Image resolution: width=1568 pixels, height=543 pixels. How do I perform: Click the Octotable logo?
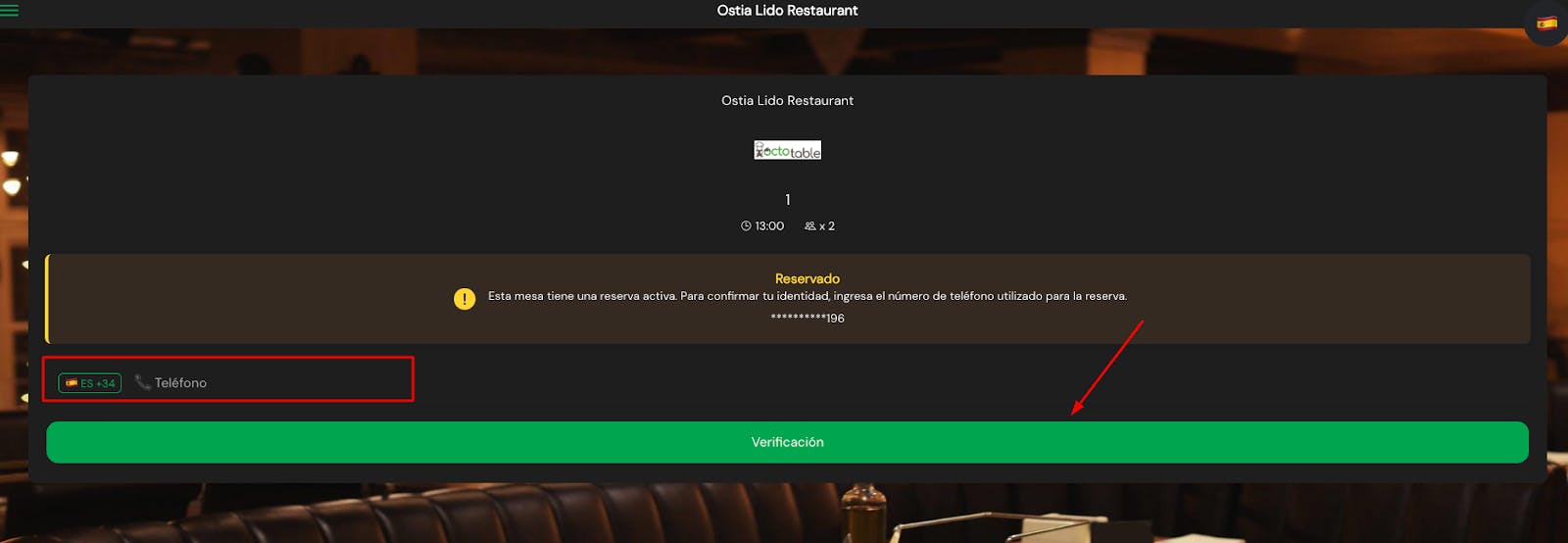click(787, 150)
